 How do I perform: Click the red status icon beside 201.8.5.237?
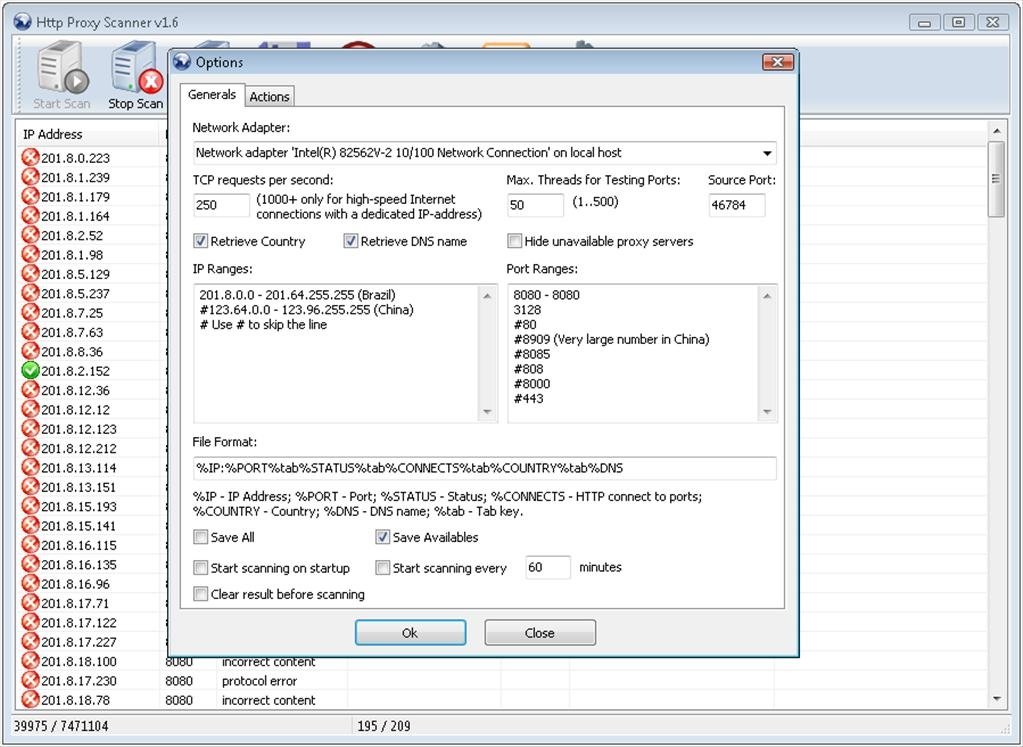click(x=30, y=293)
